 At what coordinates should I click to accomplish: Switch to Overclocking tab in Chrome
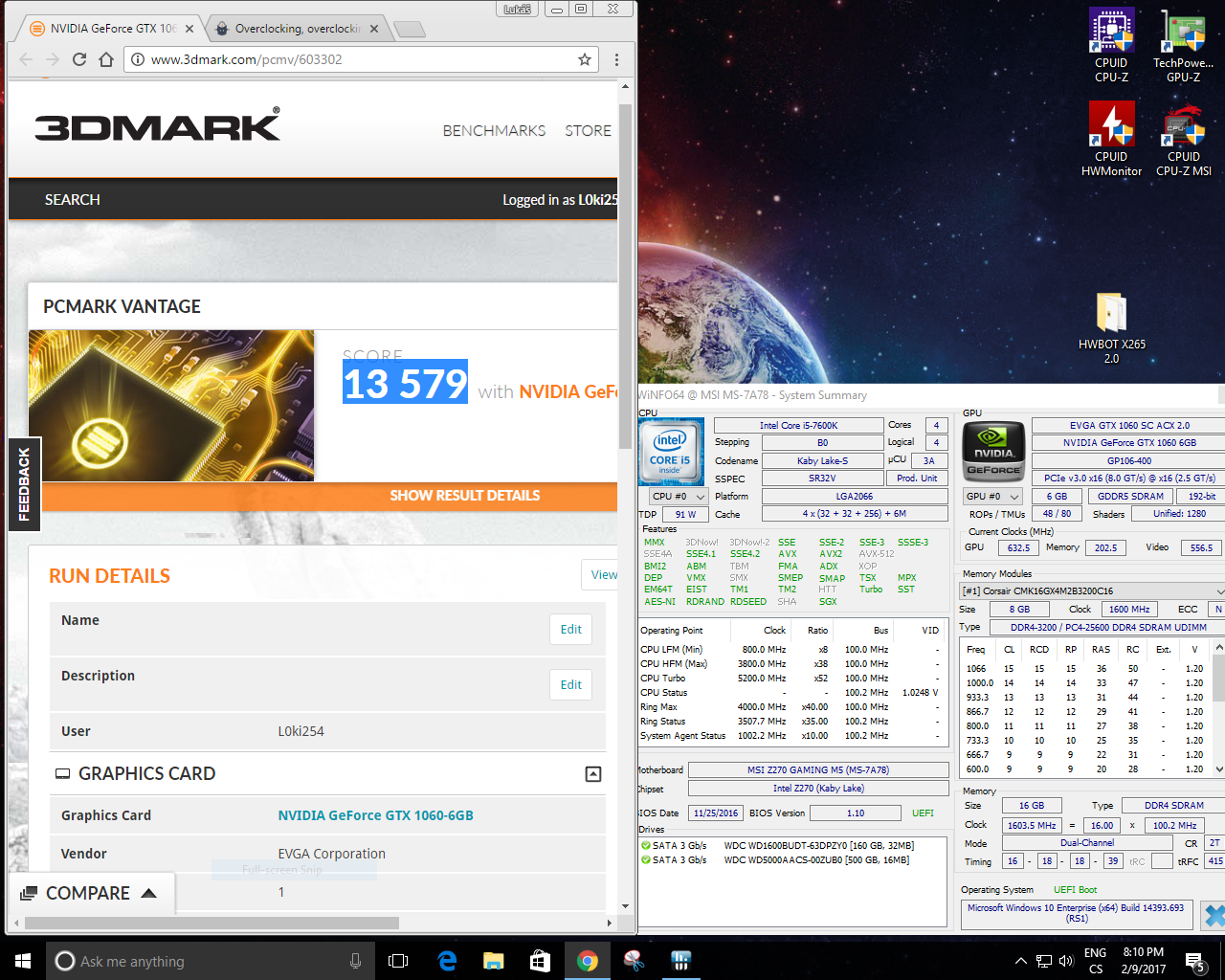[x=296, y=29]
